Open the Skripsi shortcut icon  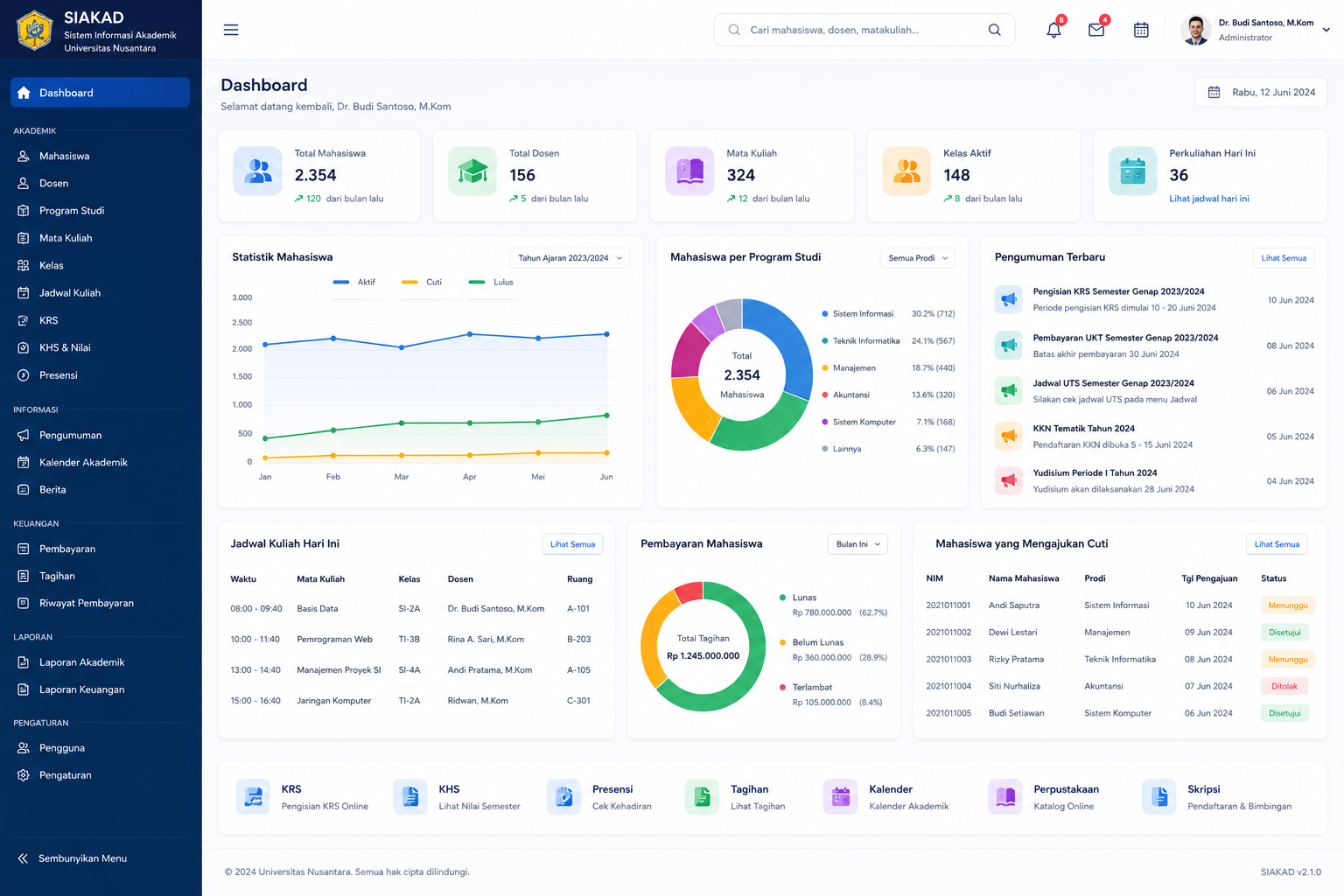(1158, 796)
